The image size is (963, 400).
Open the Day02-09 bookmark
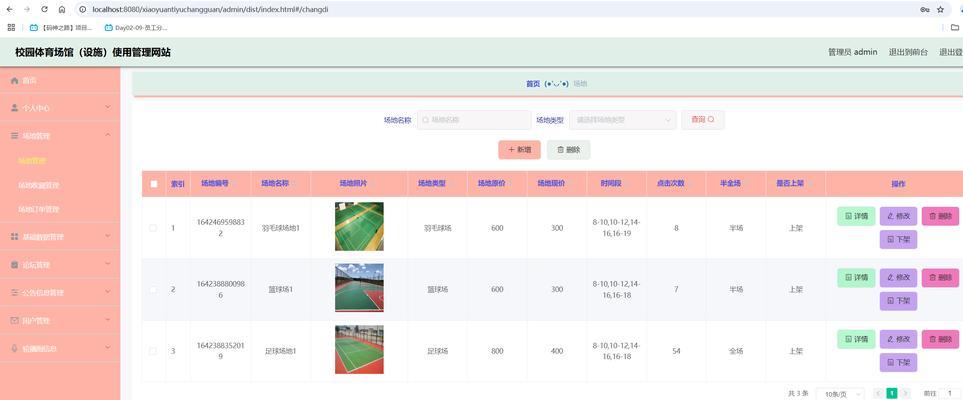pyautogui.click(x=136, y=28)
